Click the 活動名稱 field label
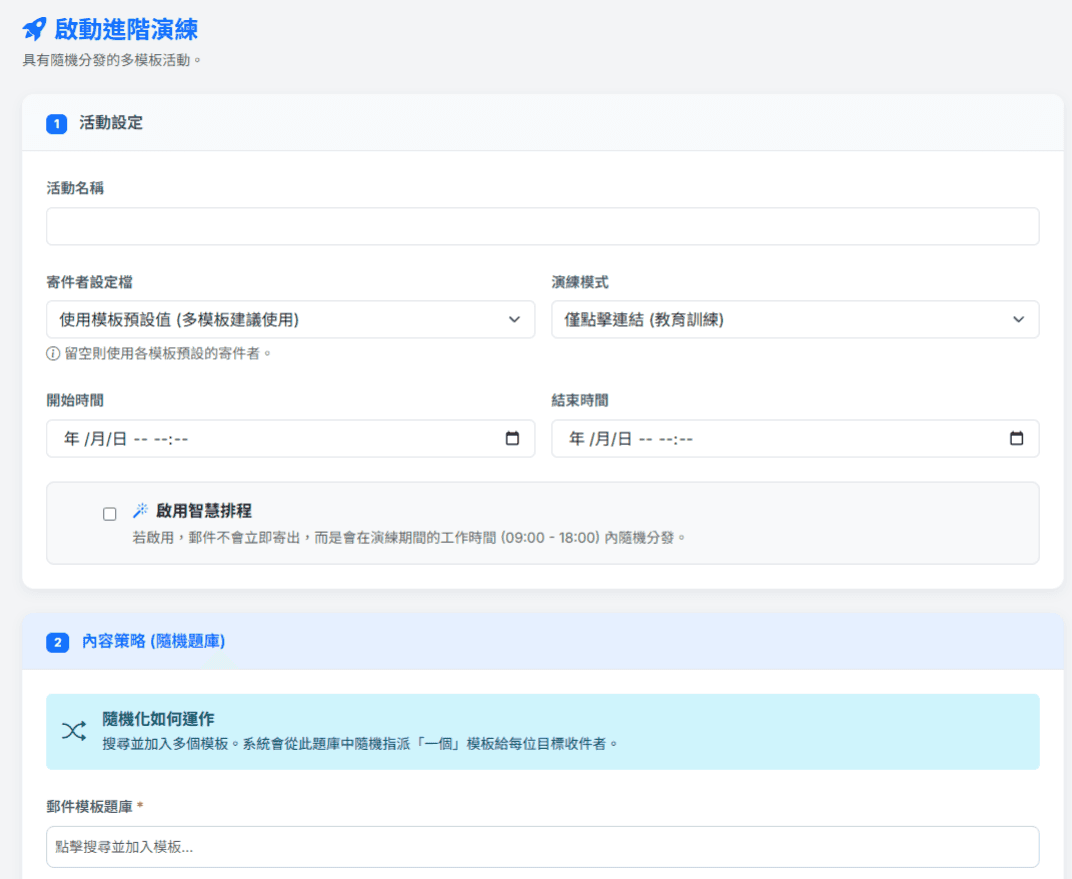This screenshot has height=879, width=1072. (x=75, y=188)
